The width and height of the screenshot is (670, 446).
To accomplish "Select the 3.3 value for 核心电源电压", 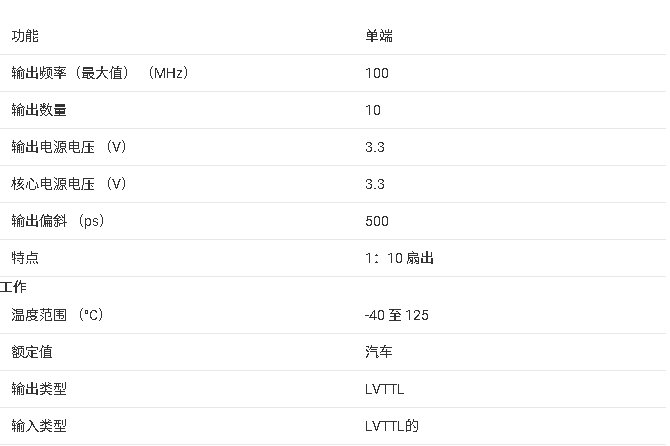I will [375, 184].
